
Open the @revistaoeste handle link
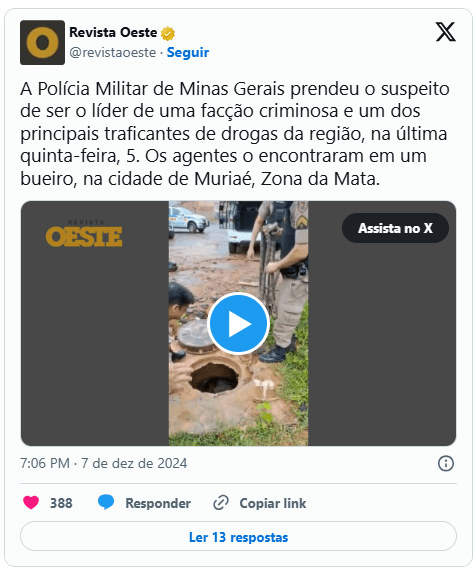tap(113, 53)
